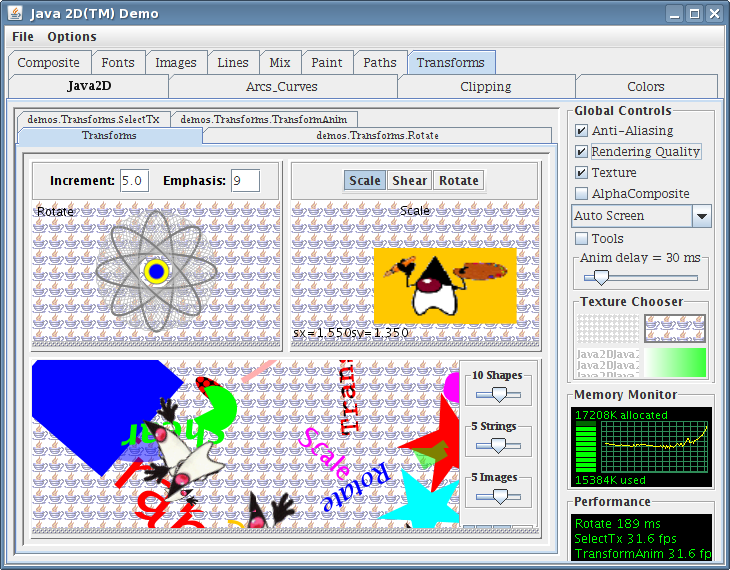Select the coffee cup texture swatch
Image resolution: width=730 pixels, height=570 pixels.
(676, 328)
